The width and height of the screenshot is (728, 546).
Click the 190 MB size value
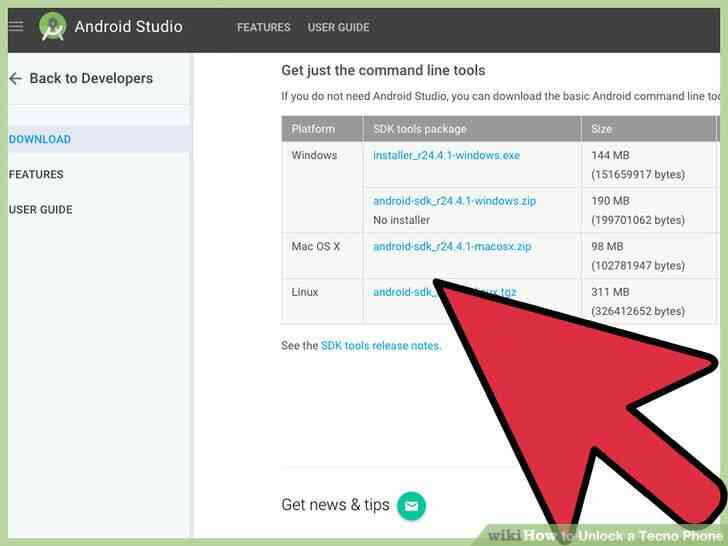[610, 201]
